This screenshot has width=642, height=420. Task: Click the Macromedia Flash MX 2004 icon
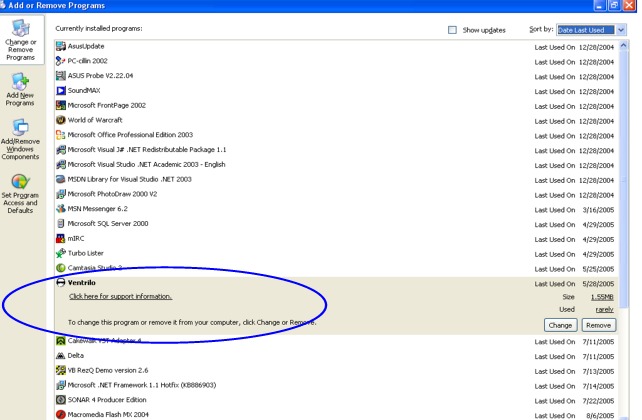[x=61, y=414]
